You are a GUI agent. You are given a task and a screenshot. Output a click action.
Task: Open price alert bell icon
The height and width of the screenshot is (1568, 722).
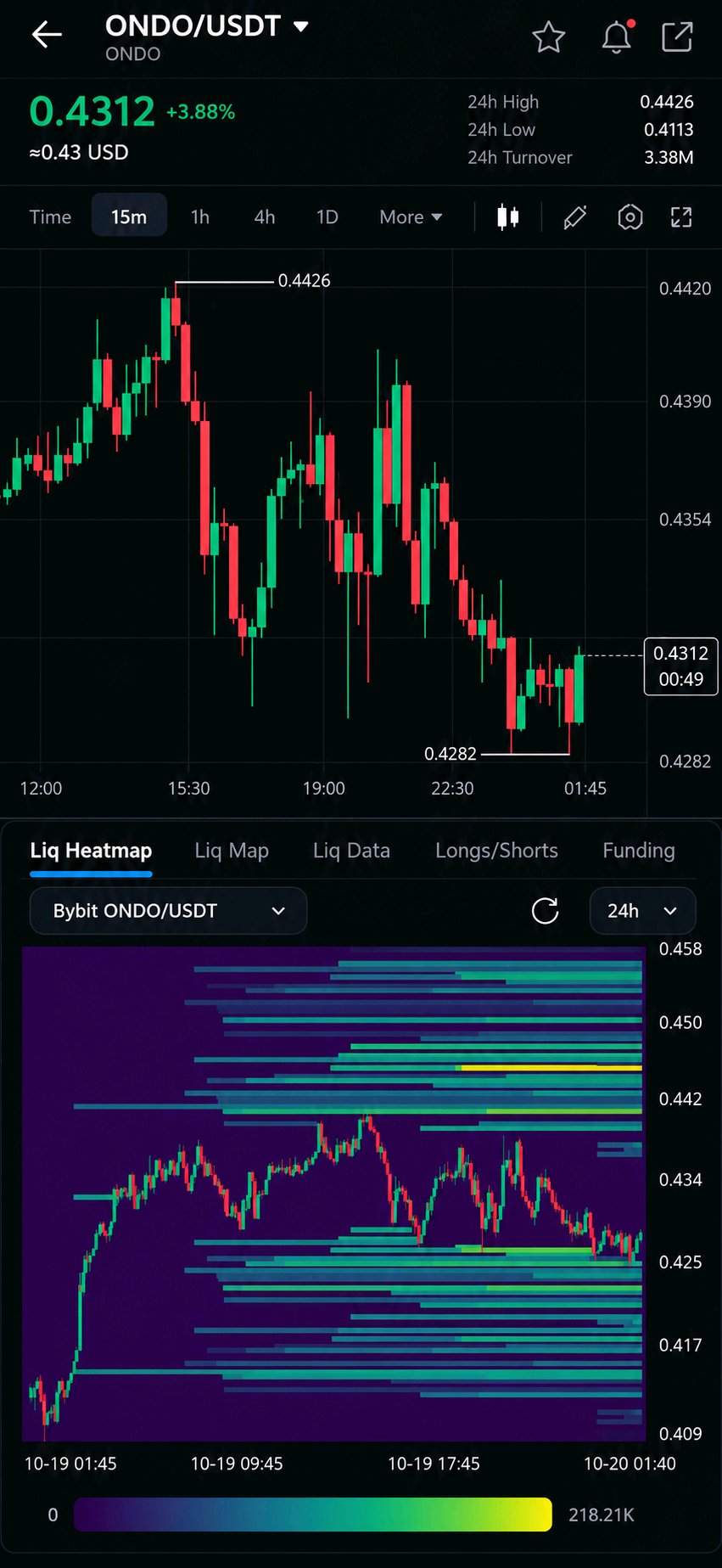(617, 37)
